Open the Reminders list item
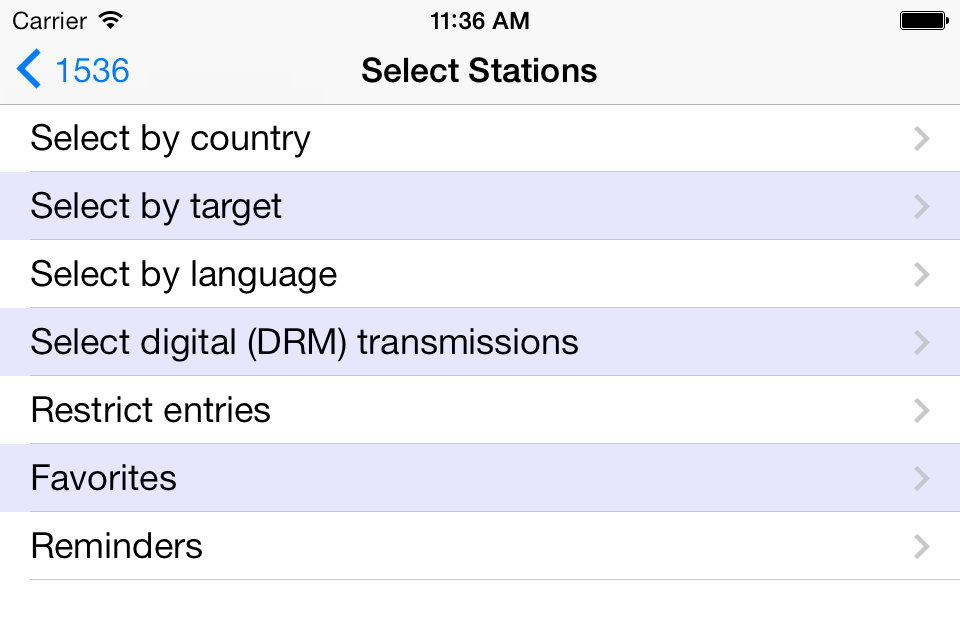Image resolution: width=960 pixels, height=640 pixels. pyautogui.click(x=480, y=546)
